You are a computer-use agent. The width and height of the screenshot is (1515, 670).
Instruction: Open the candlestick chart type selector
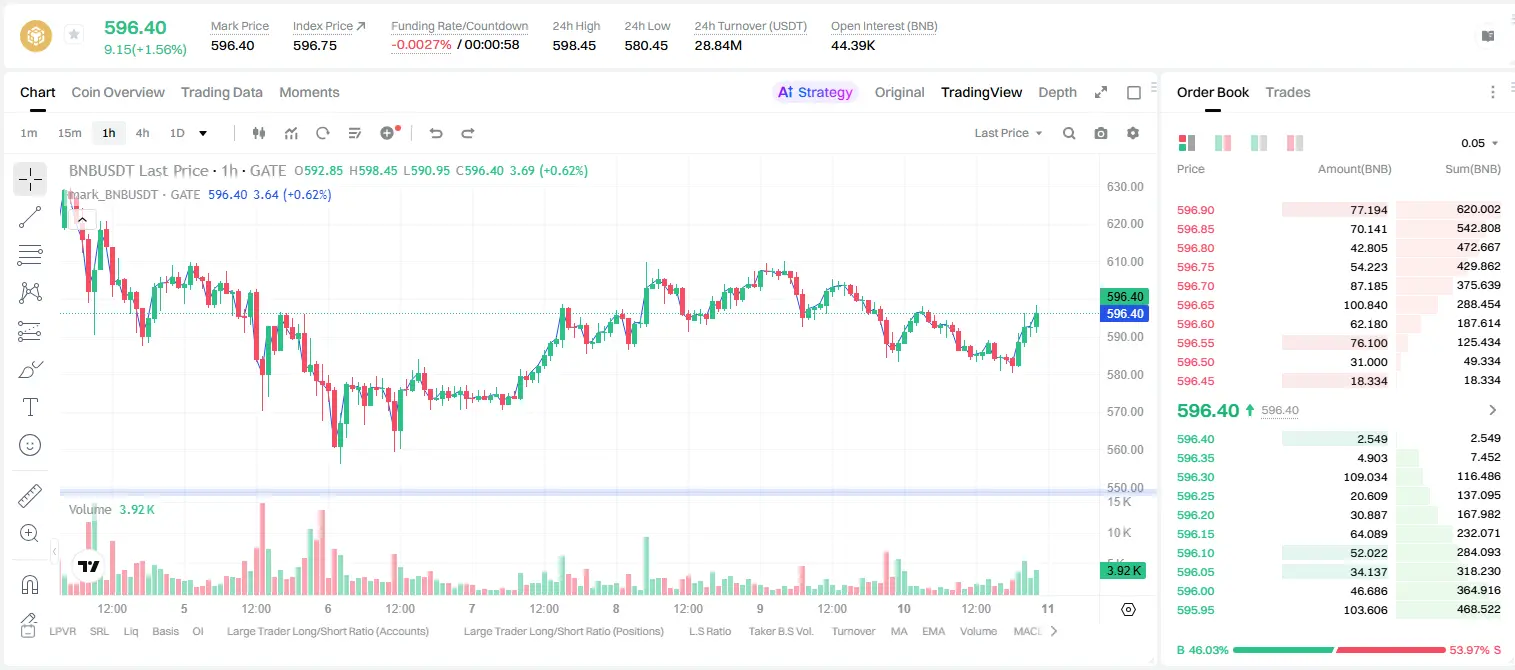click(259, 133)
